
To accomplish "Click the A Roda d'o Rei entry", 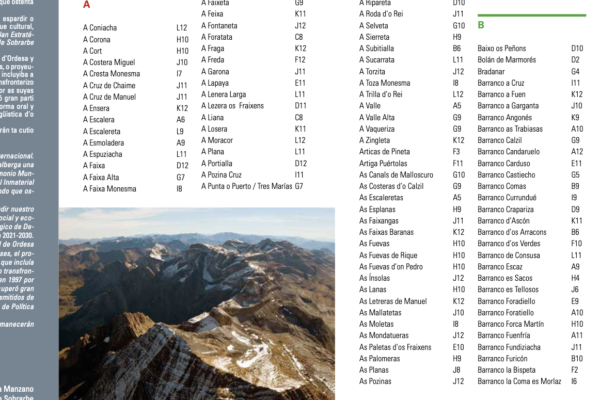I will (386, 14).
